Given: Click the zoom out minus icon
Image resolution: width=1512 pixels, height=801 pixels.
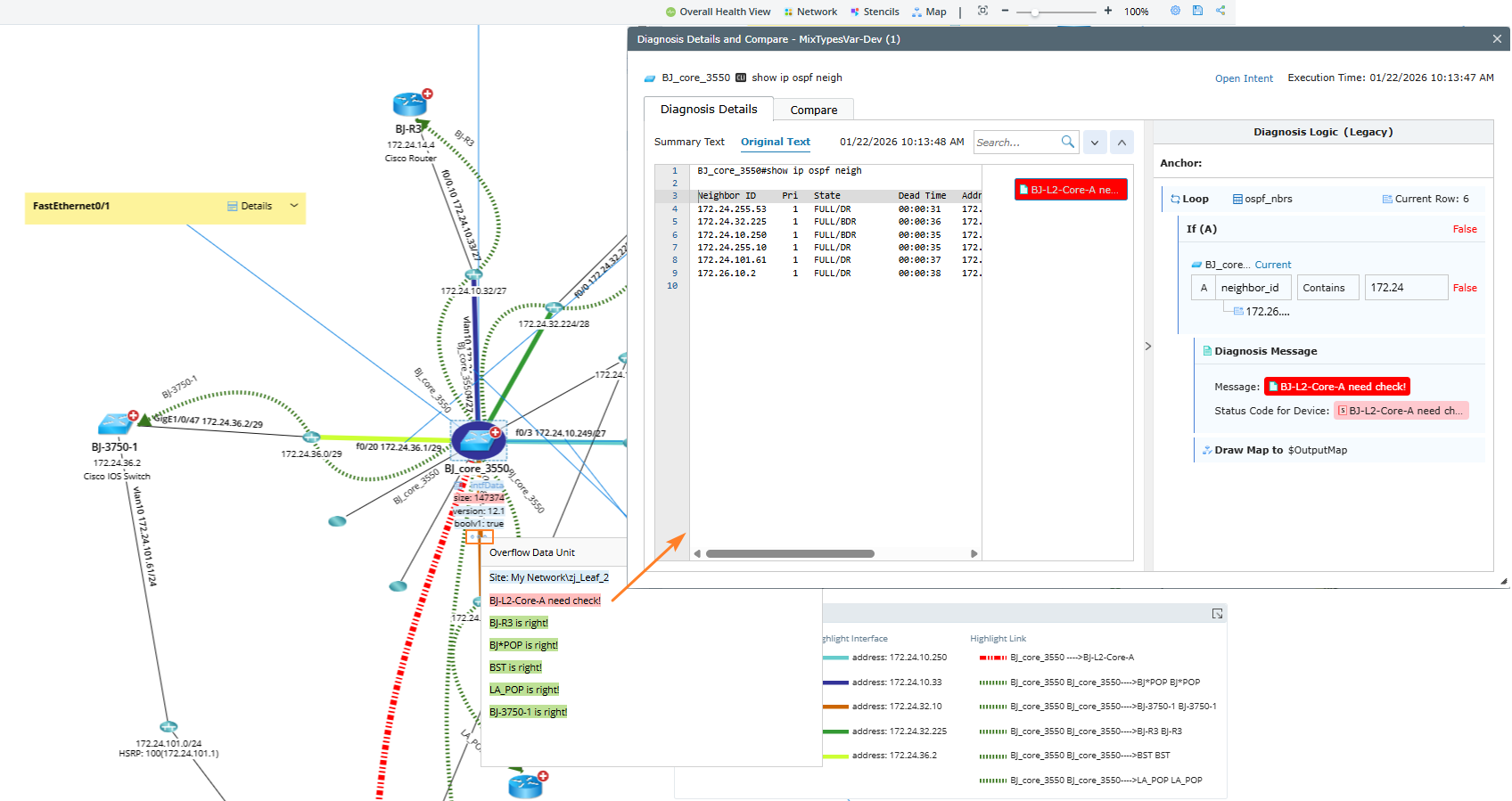Looking at the screenshot, I should click(1005, 11).
